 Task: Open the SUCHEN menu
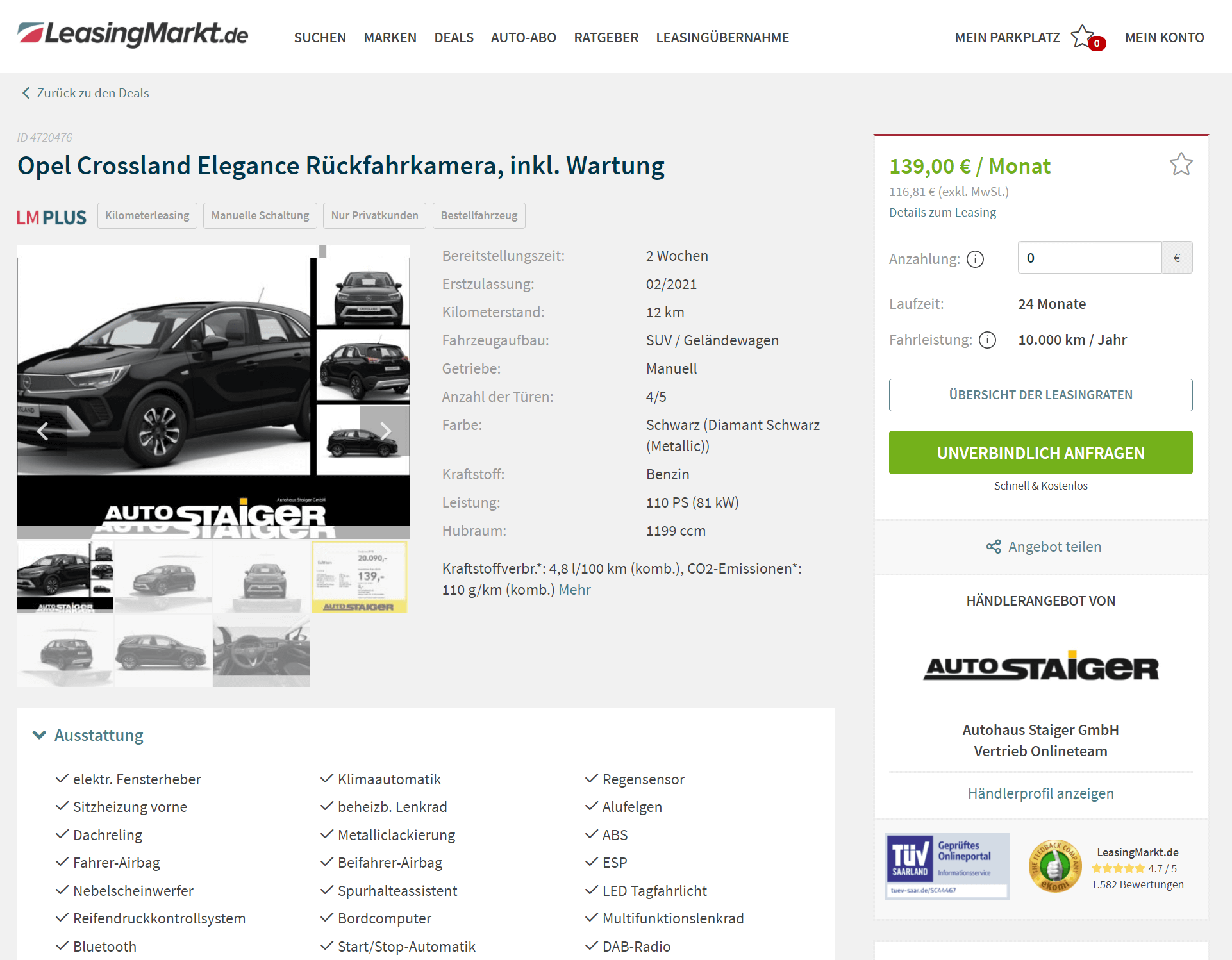(320, 37)
